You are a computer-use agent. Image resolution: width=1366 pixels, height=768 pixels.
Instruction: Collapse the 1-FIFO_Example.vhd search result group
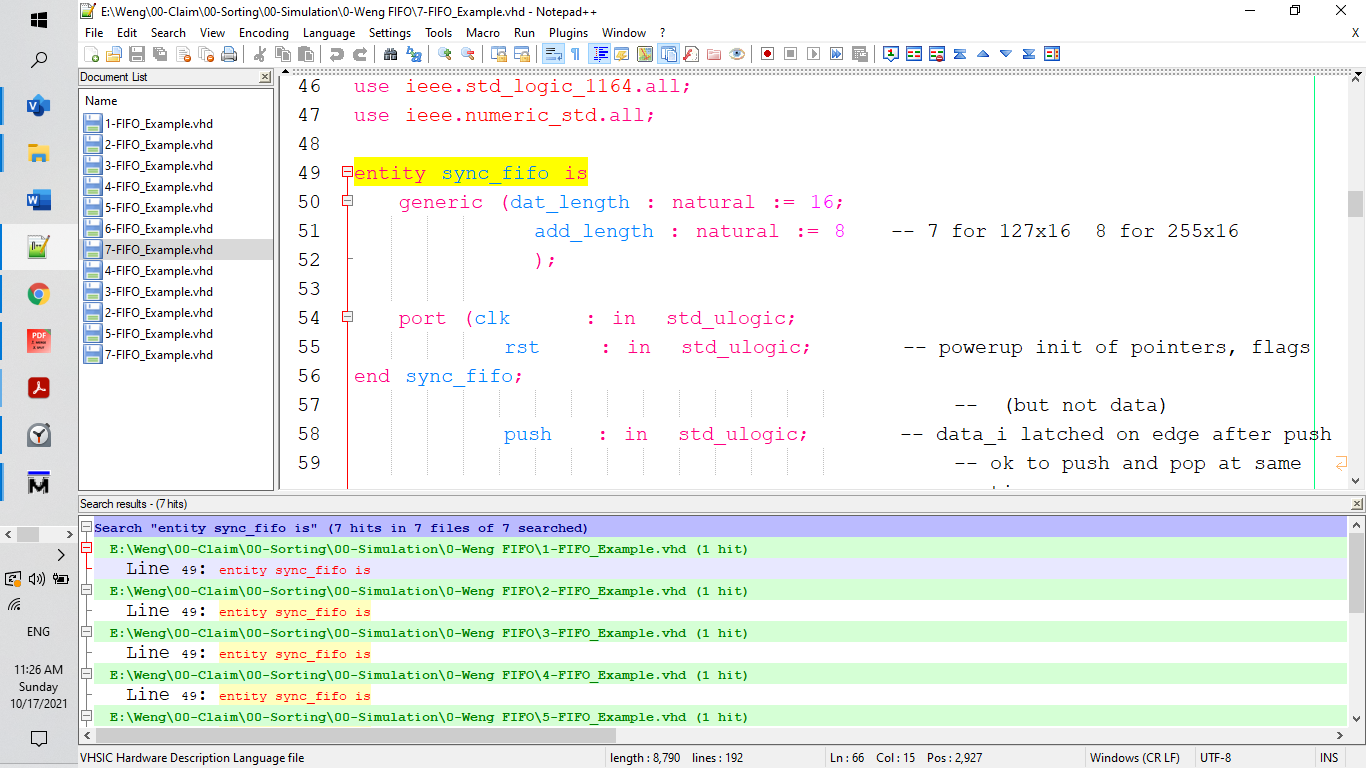pos(87,548)
